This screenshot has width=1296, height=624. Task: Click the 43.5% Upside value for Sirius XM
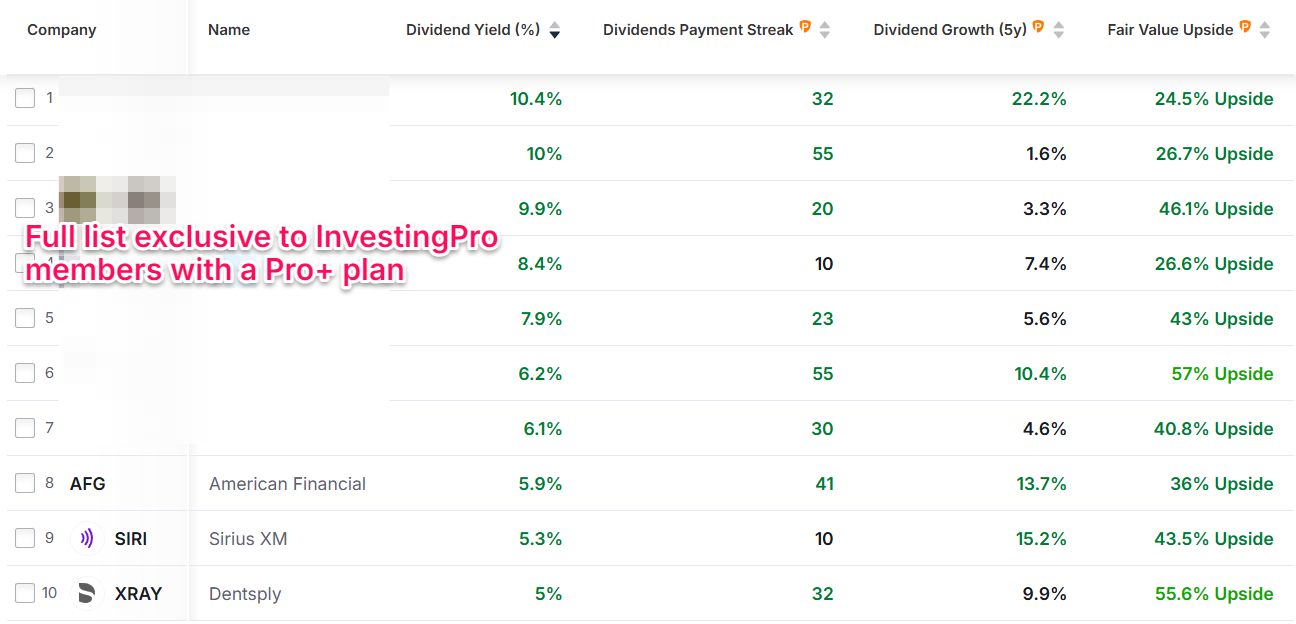tap(1215, 538)
